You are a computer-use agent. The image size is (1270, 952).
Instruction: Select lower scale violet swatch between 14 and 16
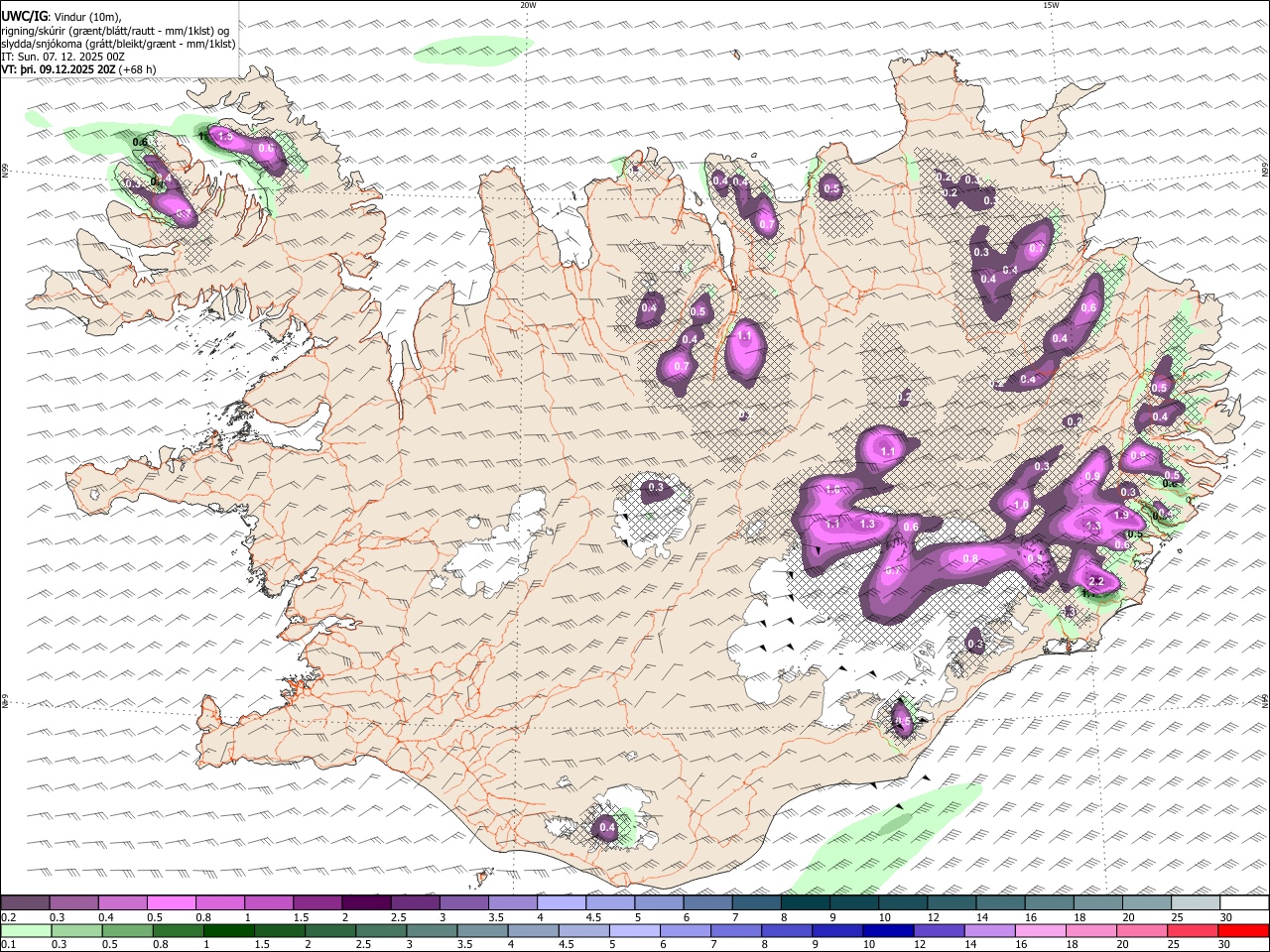(989, 931)
